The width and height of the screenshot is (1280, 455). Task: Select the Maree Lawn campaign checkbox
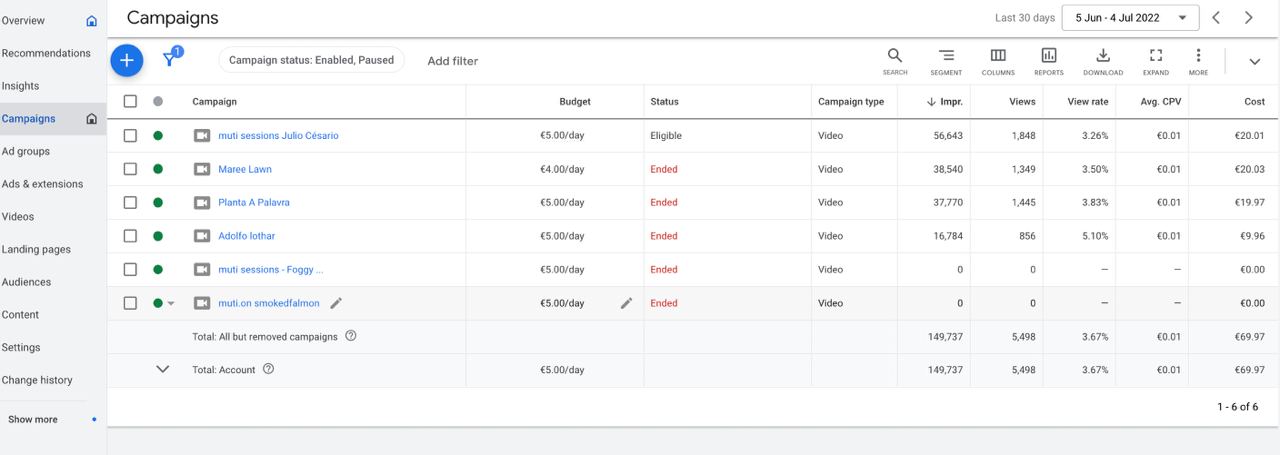130,169
